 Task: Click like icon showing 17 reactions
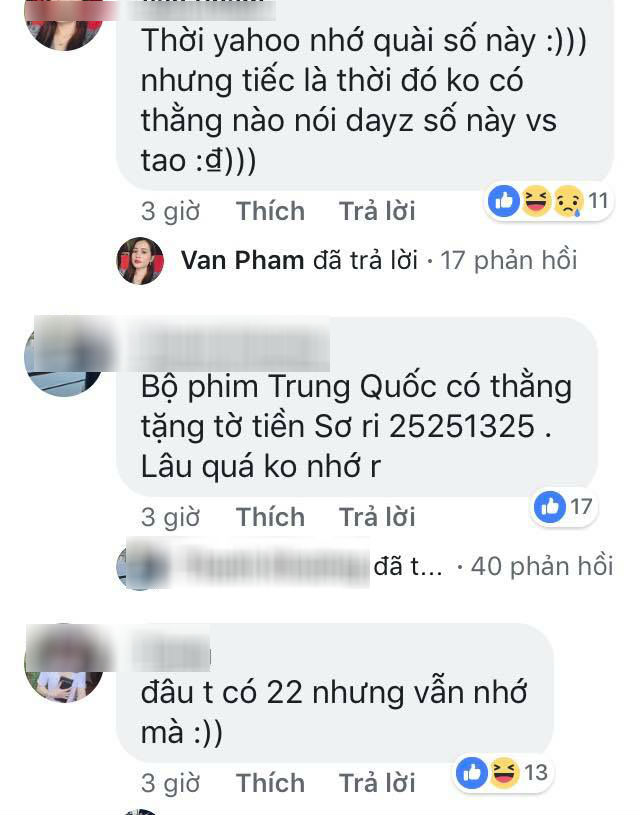pyautogui.click(x=550, y=506)
